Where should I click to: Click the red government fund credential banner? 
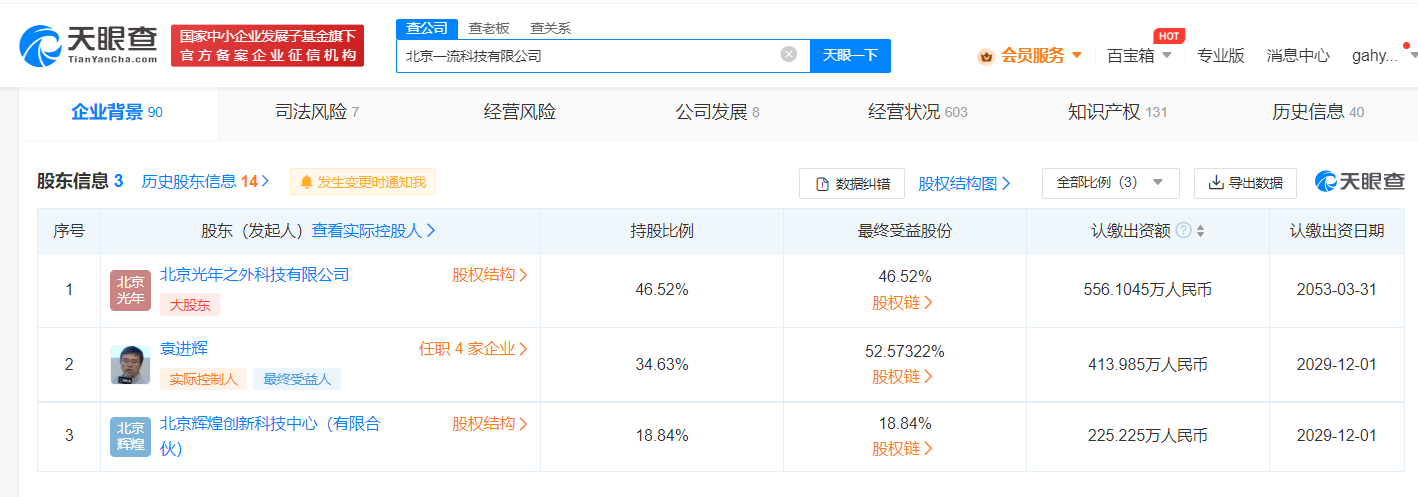point(267,45)
